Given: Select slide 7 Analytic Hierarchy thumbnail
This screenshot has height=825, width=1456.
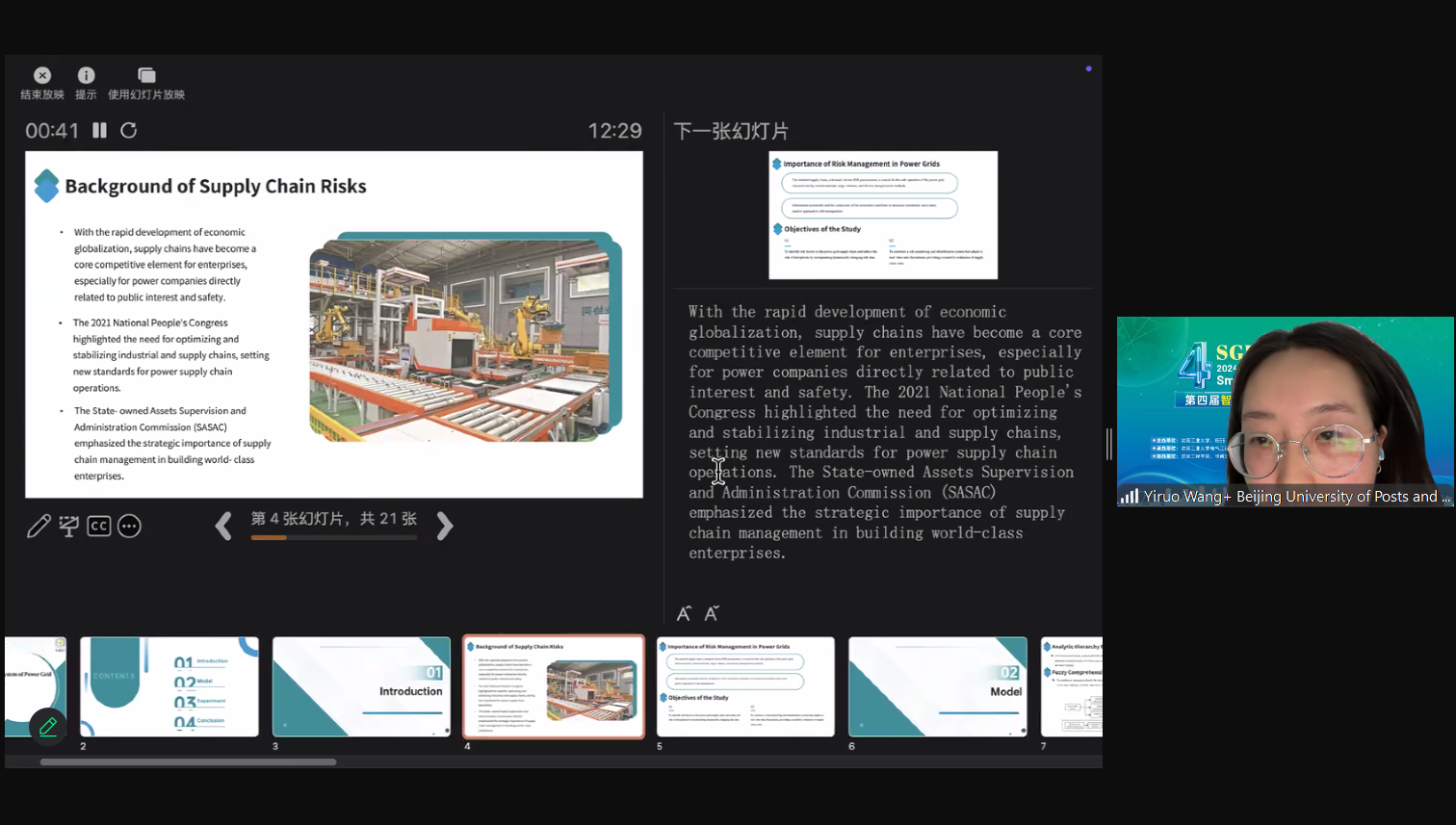Looking at the screenshot, I should click(1072, 686).
